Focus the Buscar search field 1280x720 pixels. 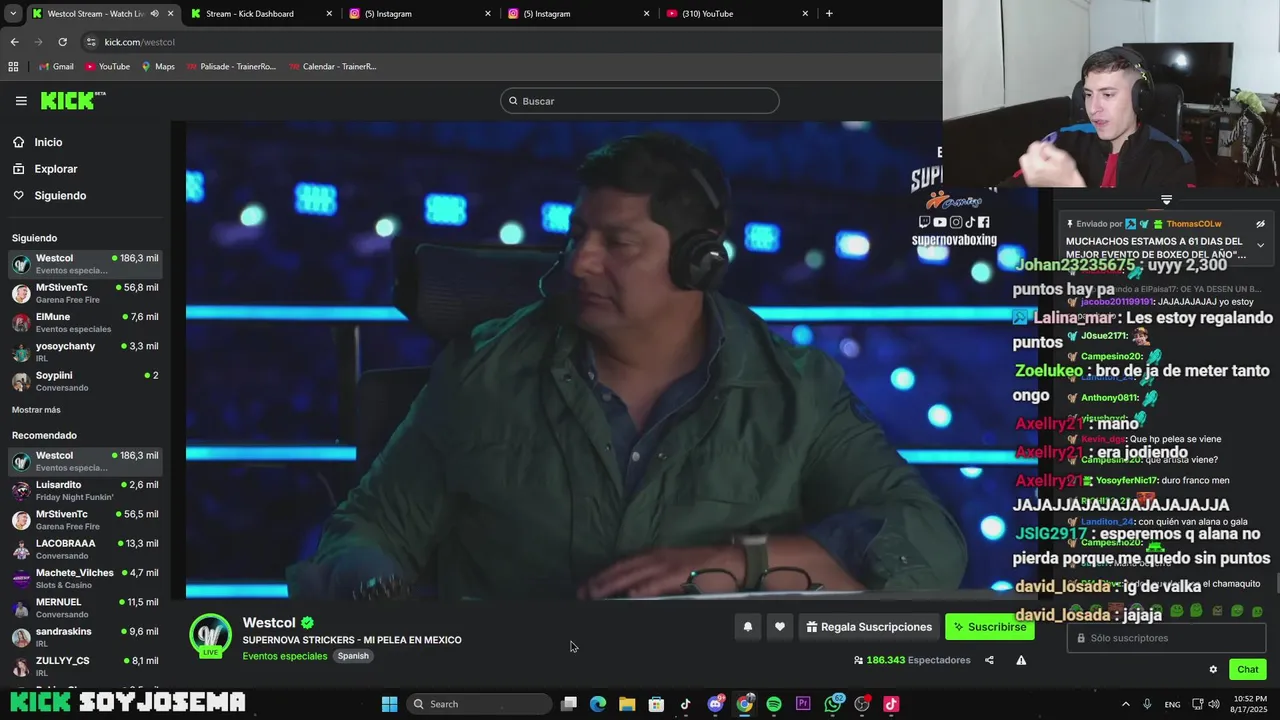click(640, 101)
